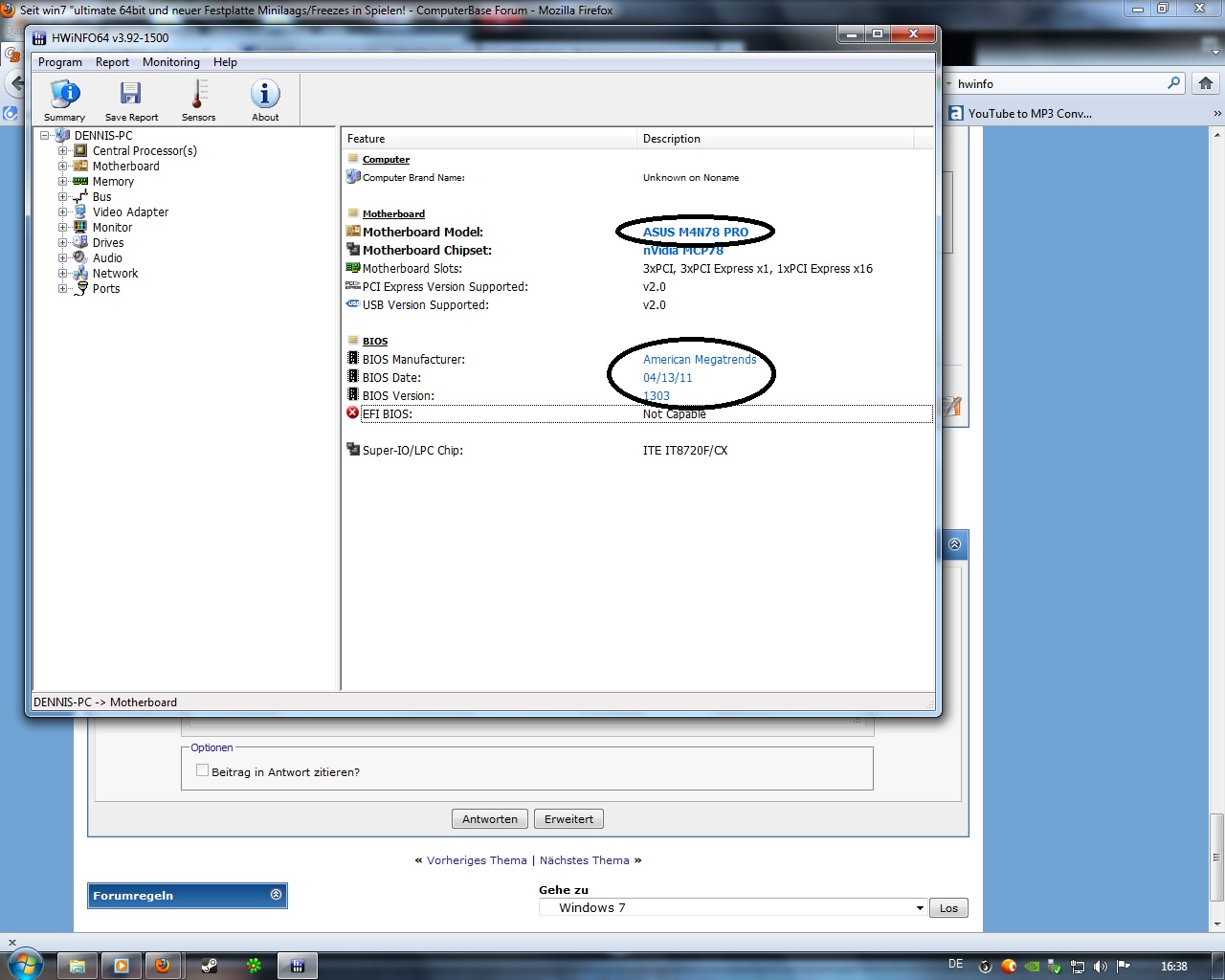Select PCI Express Version Supported row
This screenshot has height=980, width=1225.
(638, 286)
